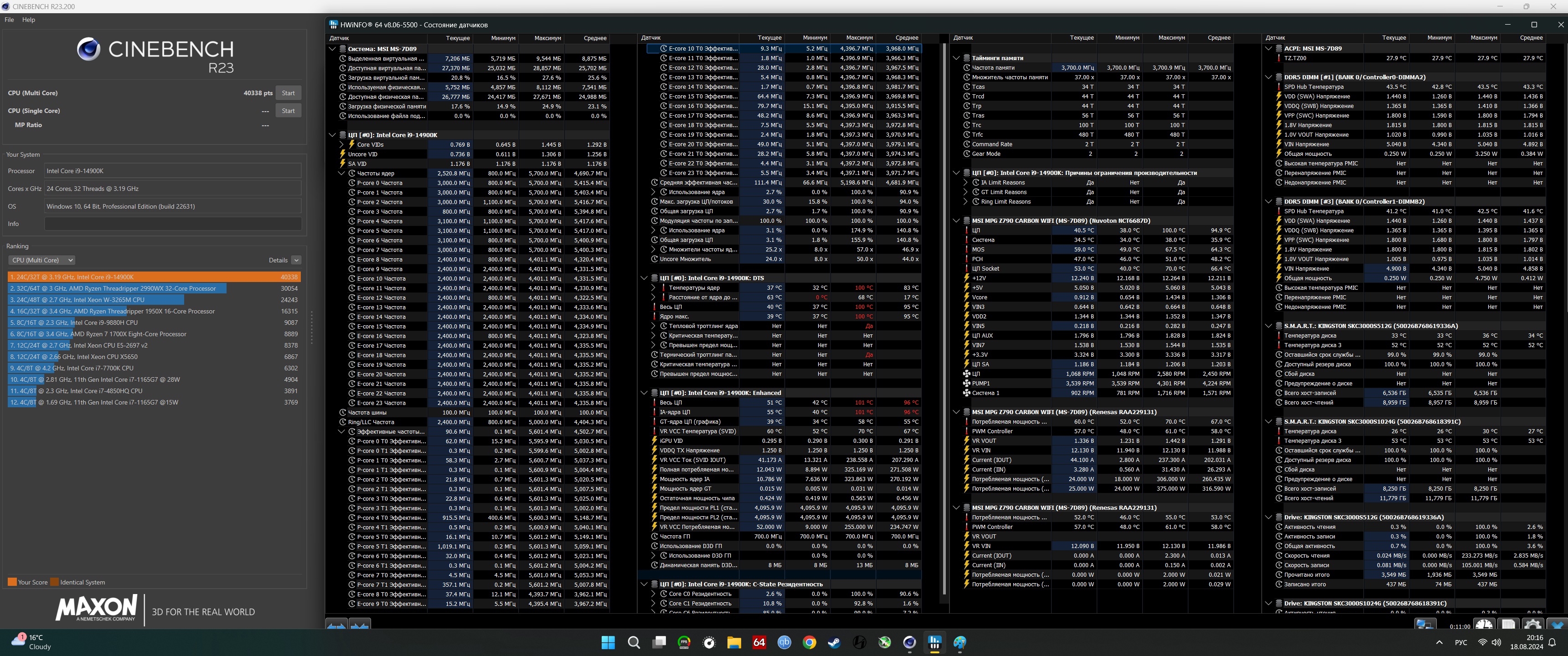The image size is (1568, 656).
Task: Open the Cinebench File menu
Action: [x=9, y=20]
